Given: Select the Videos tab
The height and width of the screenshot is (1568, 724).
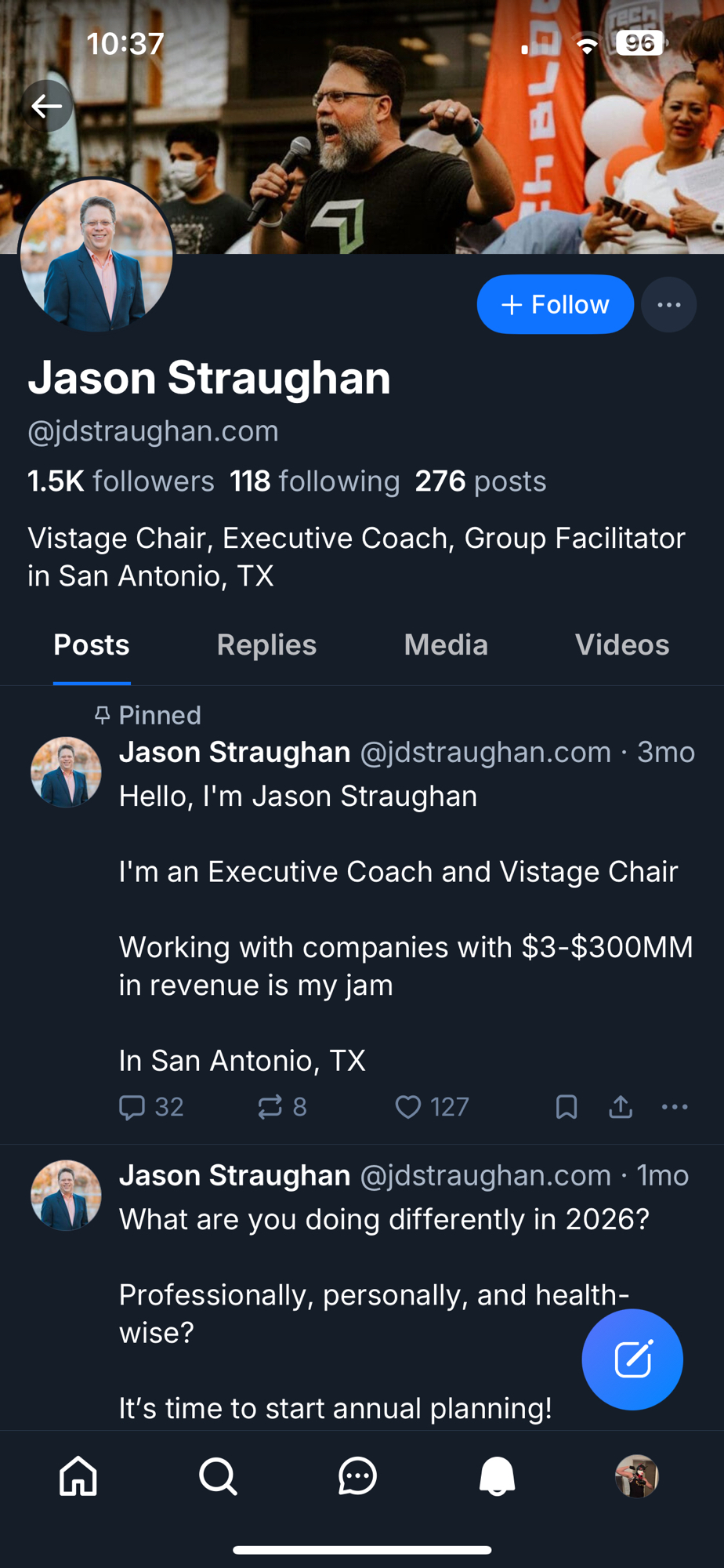Looking at the screenshot, I should [622, 645].
